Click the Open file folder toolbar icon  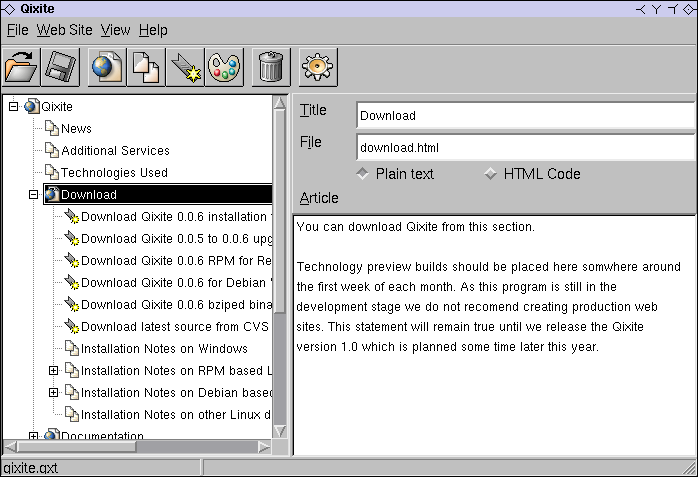[21, 67]
